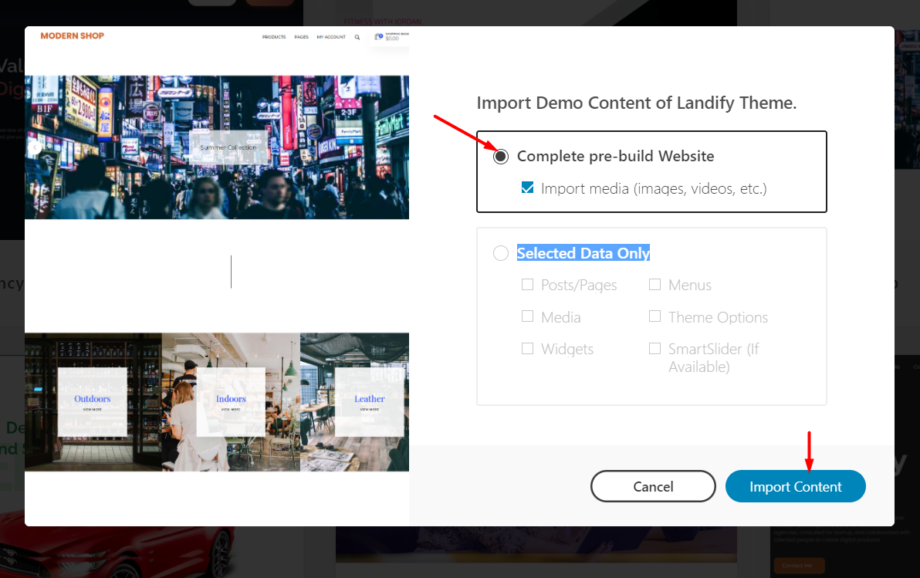
Task: Check the Theme Options option
Action: click(x=655, y=317)
